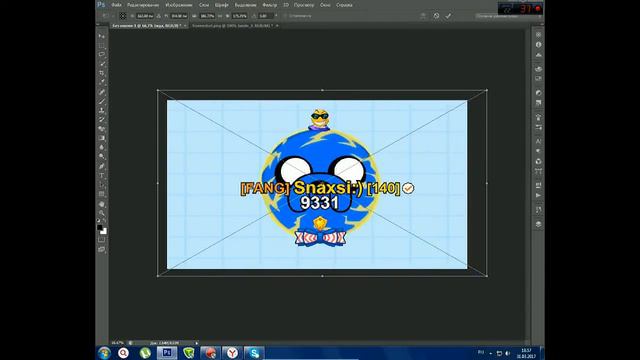
Task: Open uTorrent from the taskbar
Action: [145, 353]
